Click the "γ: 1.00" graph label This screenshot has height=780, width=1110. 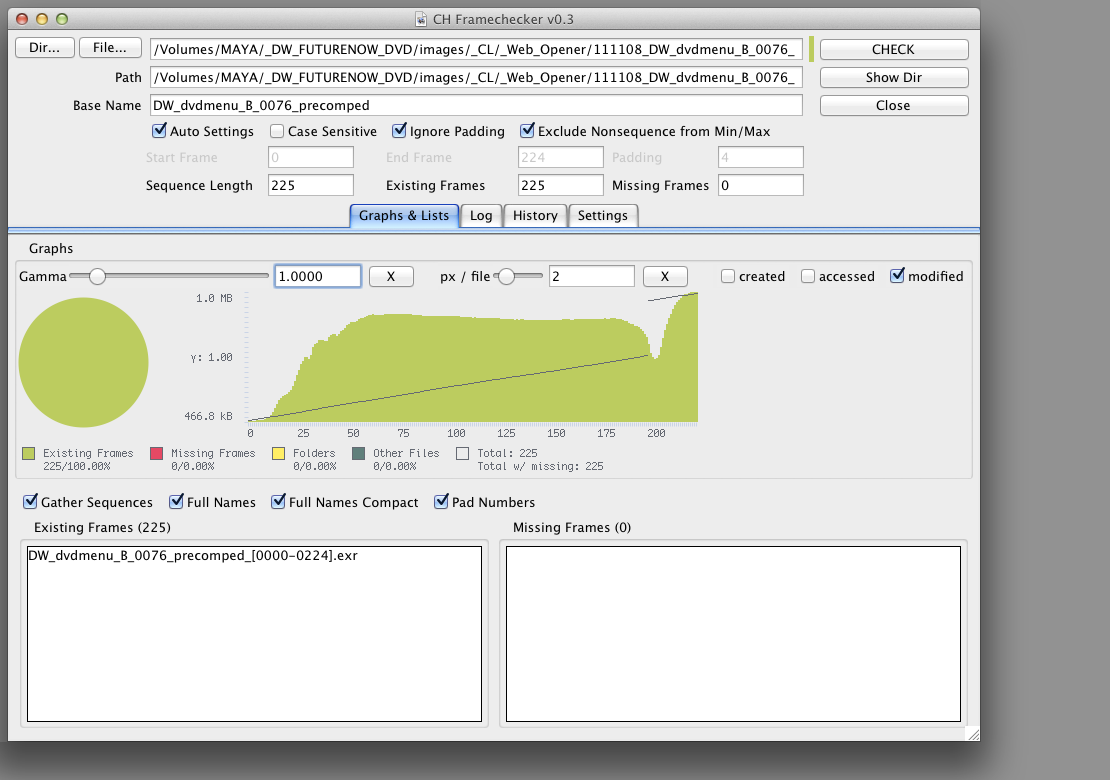211,357
